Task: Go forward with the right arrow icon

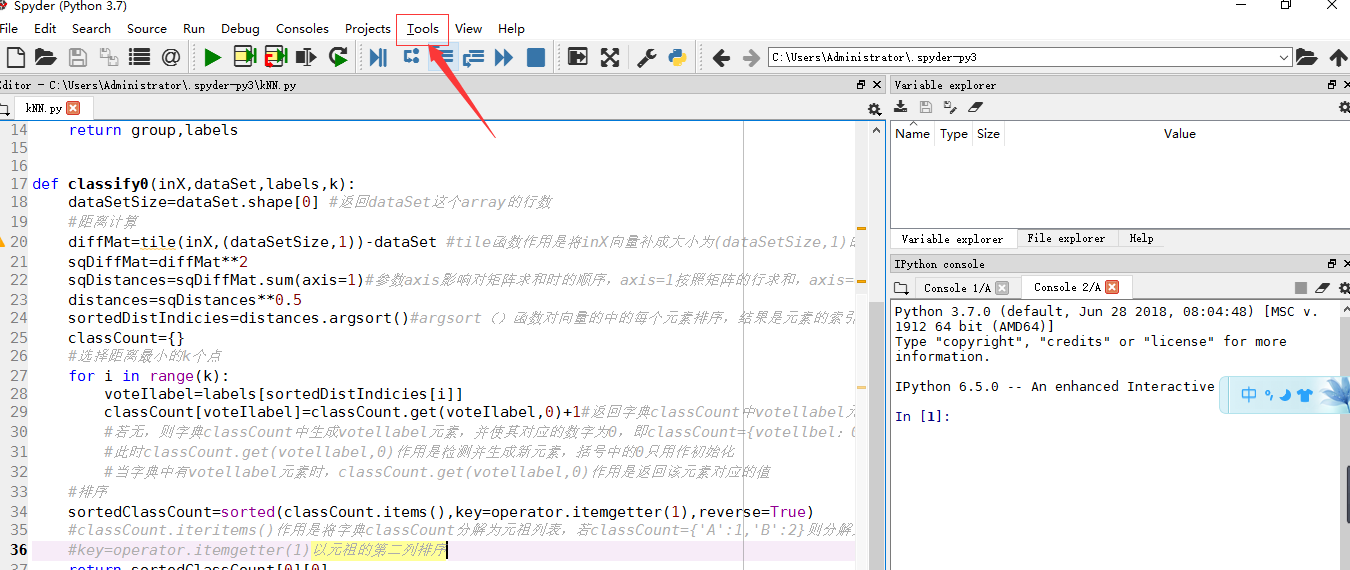Action: (751, 58)
